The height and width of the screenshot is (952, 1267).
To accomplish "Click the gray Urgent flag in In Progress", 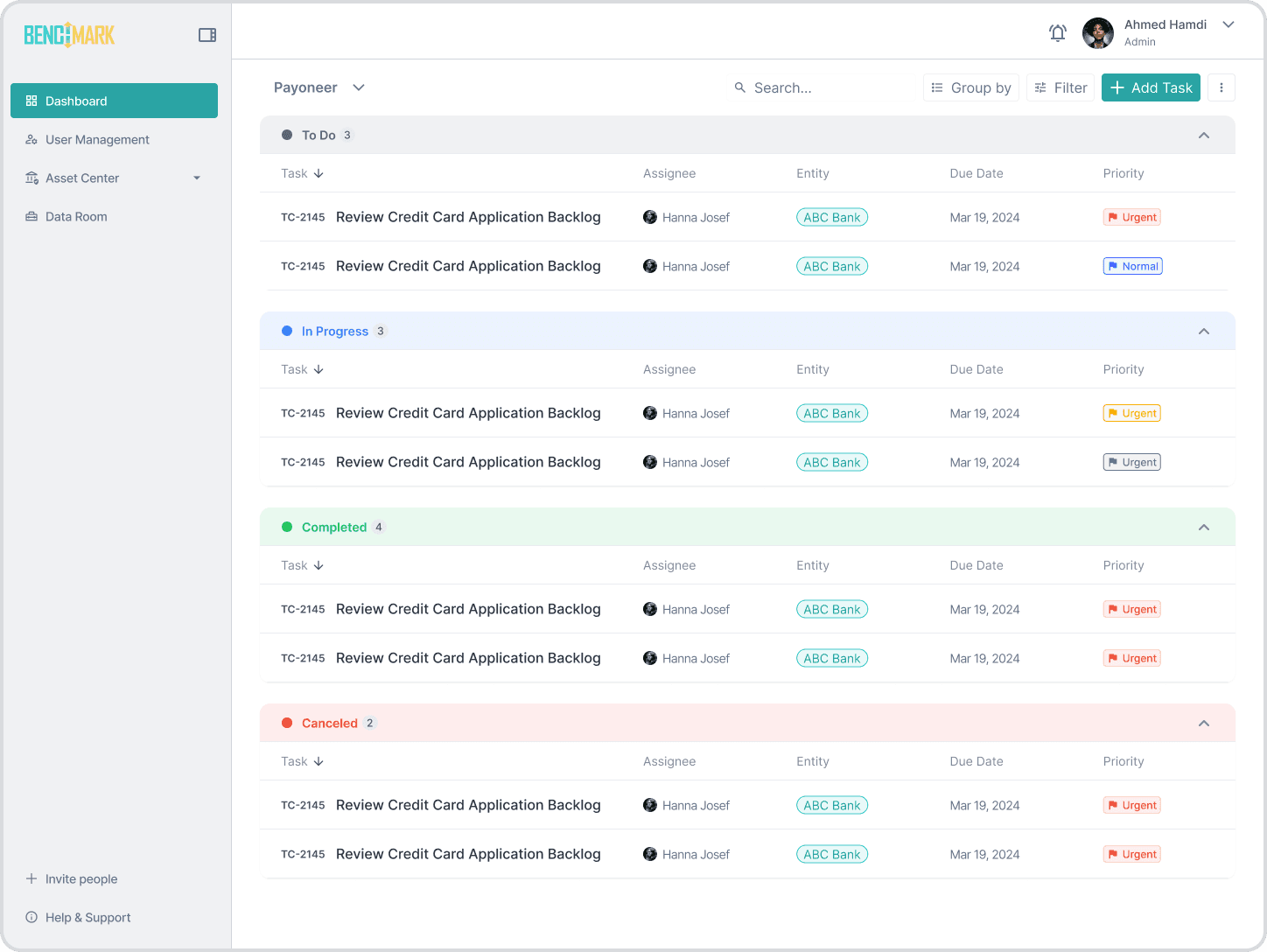I will pos(1132,462).
